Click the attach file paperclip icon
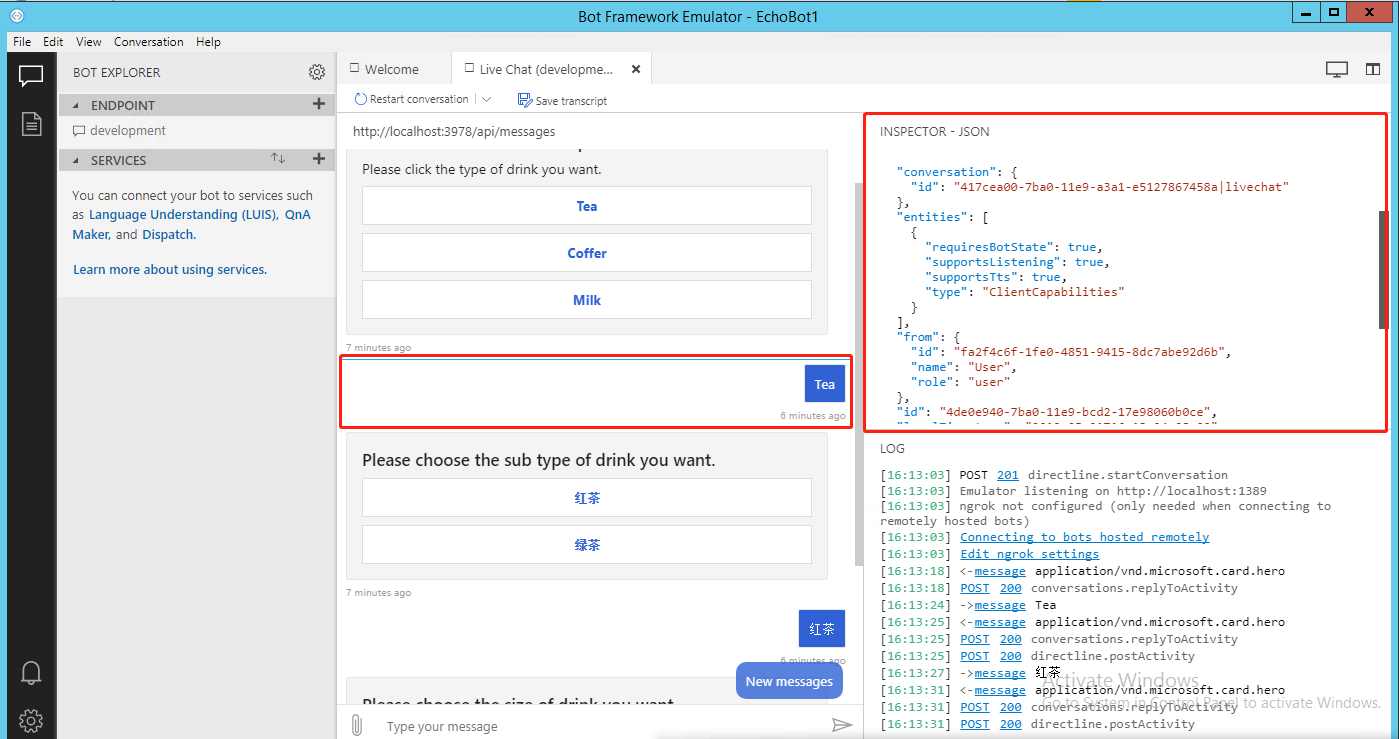1399x739 pixels. (x=356, y=725)
